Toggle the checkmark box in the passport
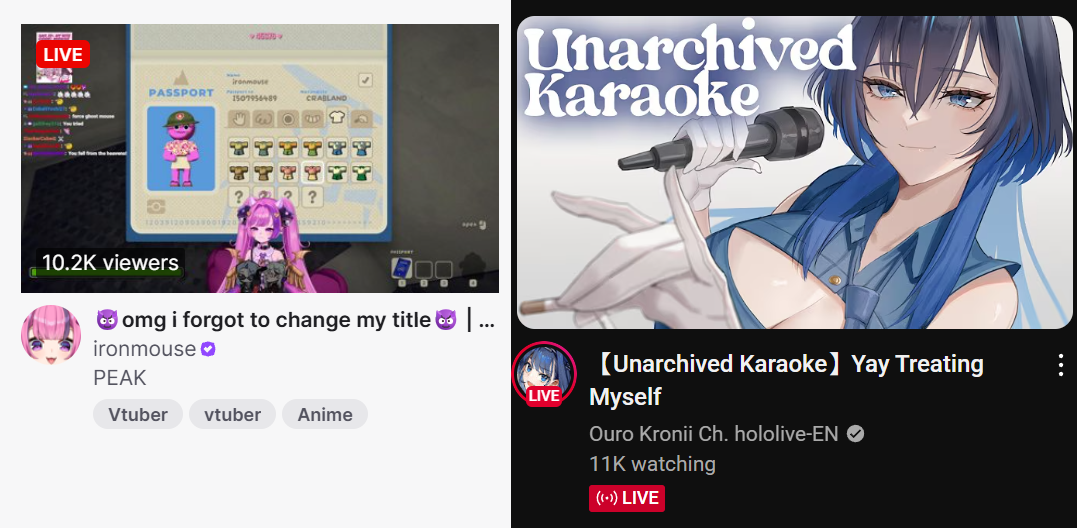Screen dimensions: 1077x528 click(365, 80)
